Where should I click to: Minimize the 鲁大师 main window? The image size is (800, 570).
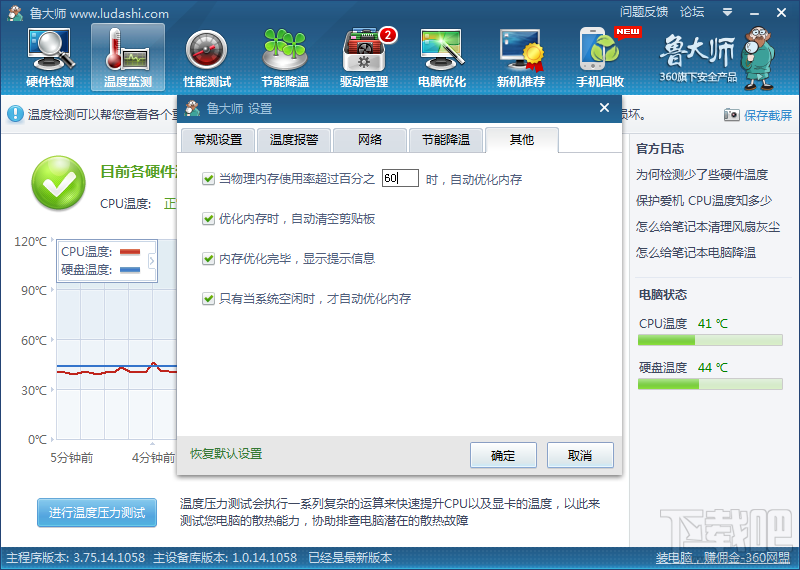pyautogui.click(x=755, y=12)
